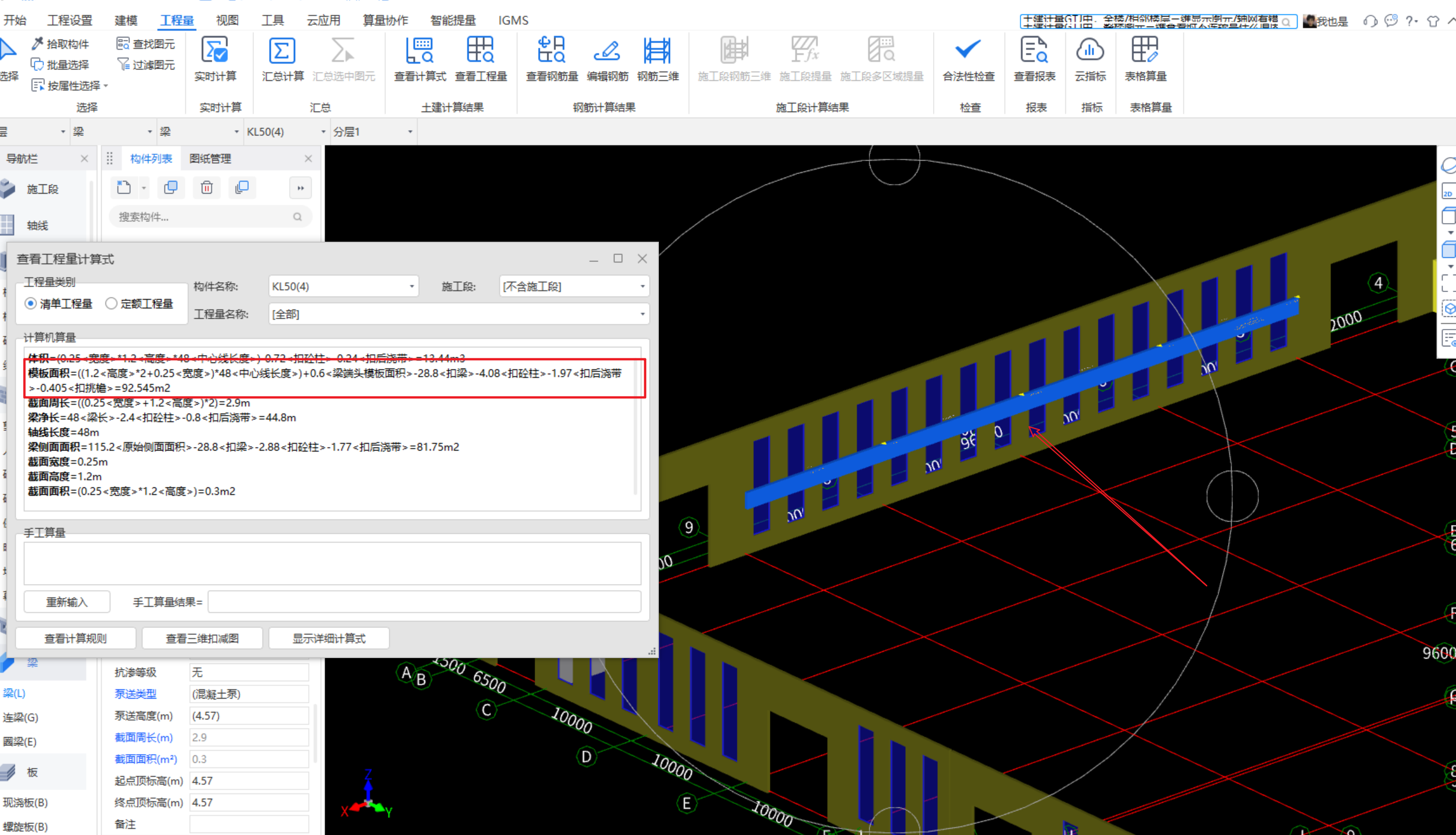Select 现浇板(B) in navigation list
The height and width of the screenshot is (835, 1456).
coord(25,803)
